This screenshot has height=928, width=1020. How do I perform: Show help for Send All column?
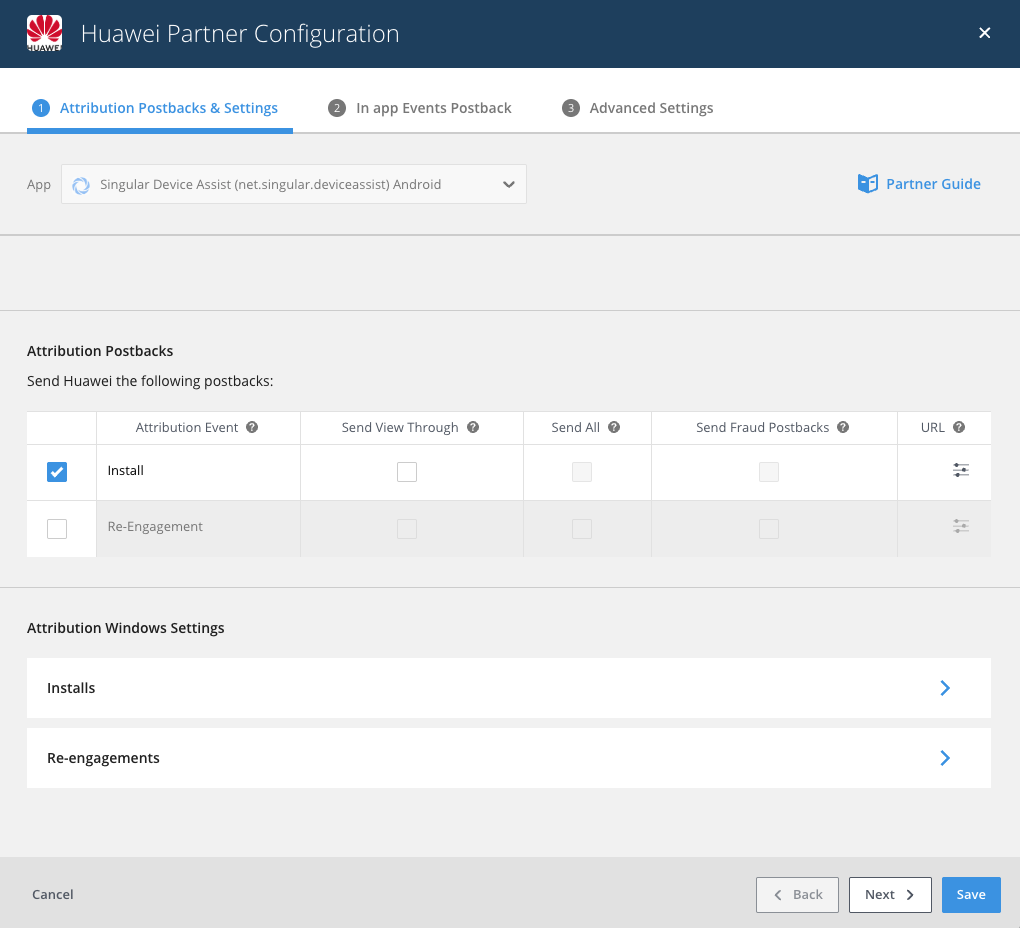pyautogui.click(x=614, y=427)
